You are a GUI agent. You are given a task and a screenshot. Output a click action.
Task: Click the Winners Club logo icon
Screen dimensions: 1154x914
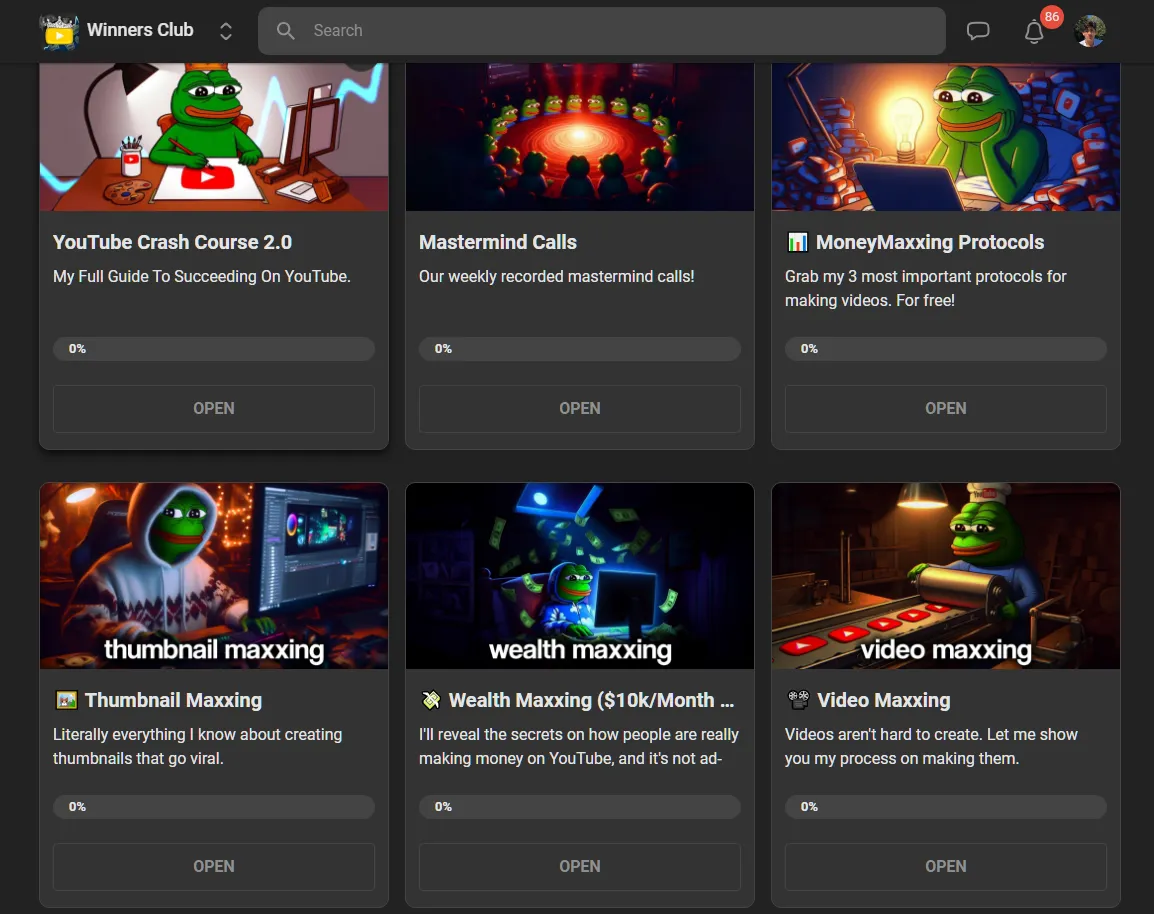[59, 32]
